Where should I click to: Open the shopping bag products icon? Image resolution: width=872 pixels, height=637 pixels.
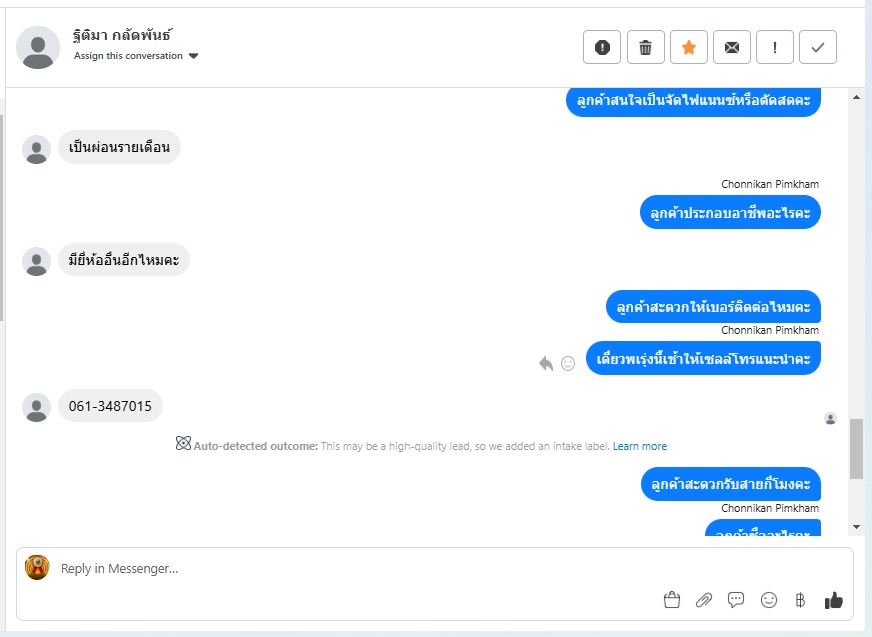[x=672, y=600]
